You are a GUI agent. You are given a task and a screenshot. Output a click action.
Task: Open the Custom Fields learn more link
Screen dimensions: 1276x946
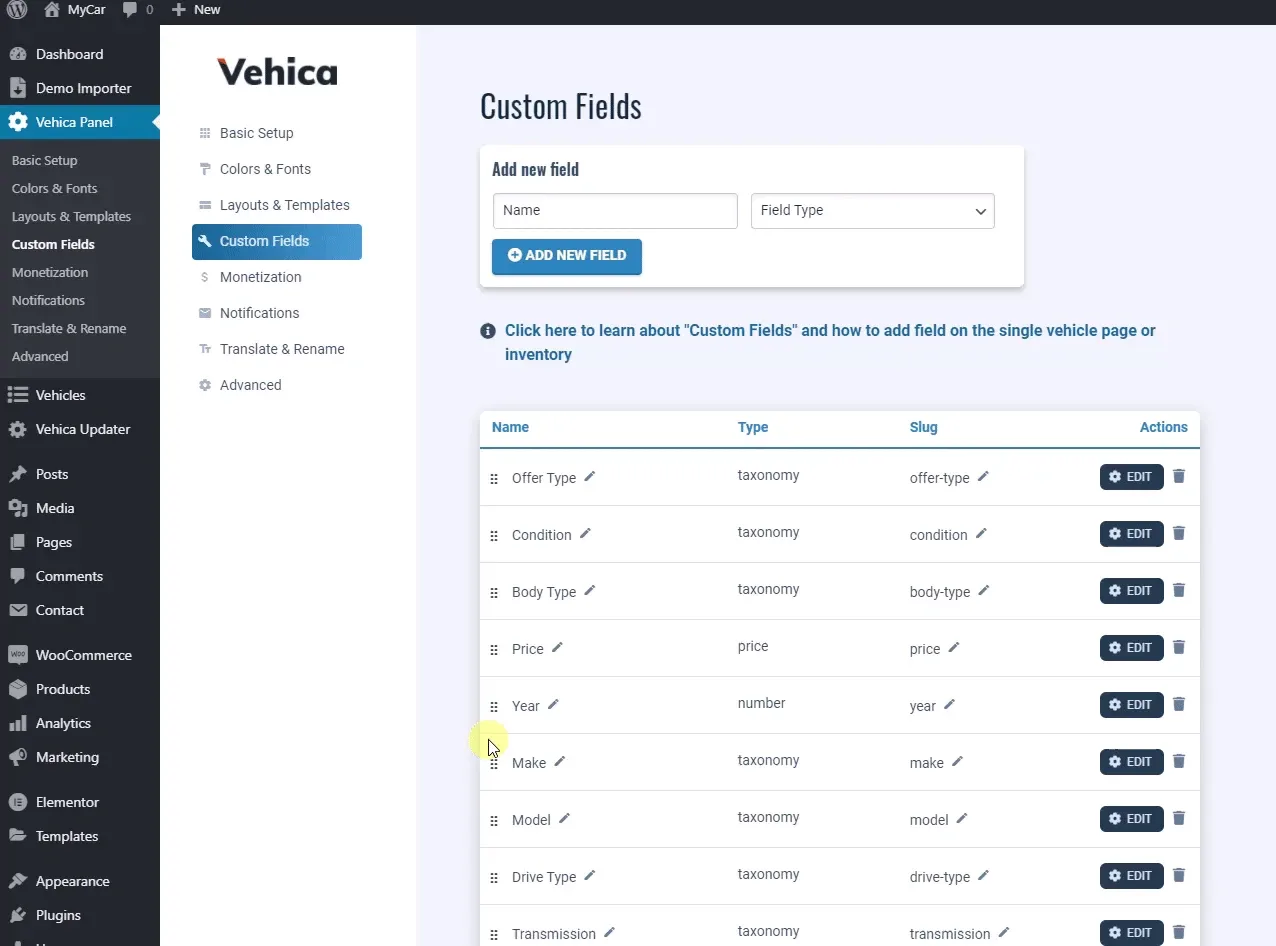tap(830, 342)
